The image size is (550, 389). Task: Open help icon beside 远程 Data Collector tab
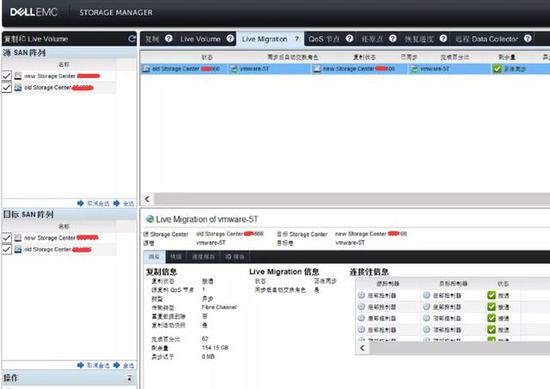tap(528, 39)
